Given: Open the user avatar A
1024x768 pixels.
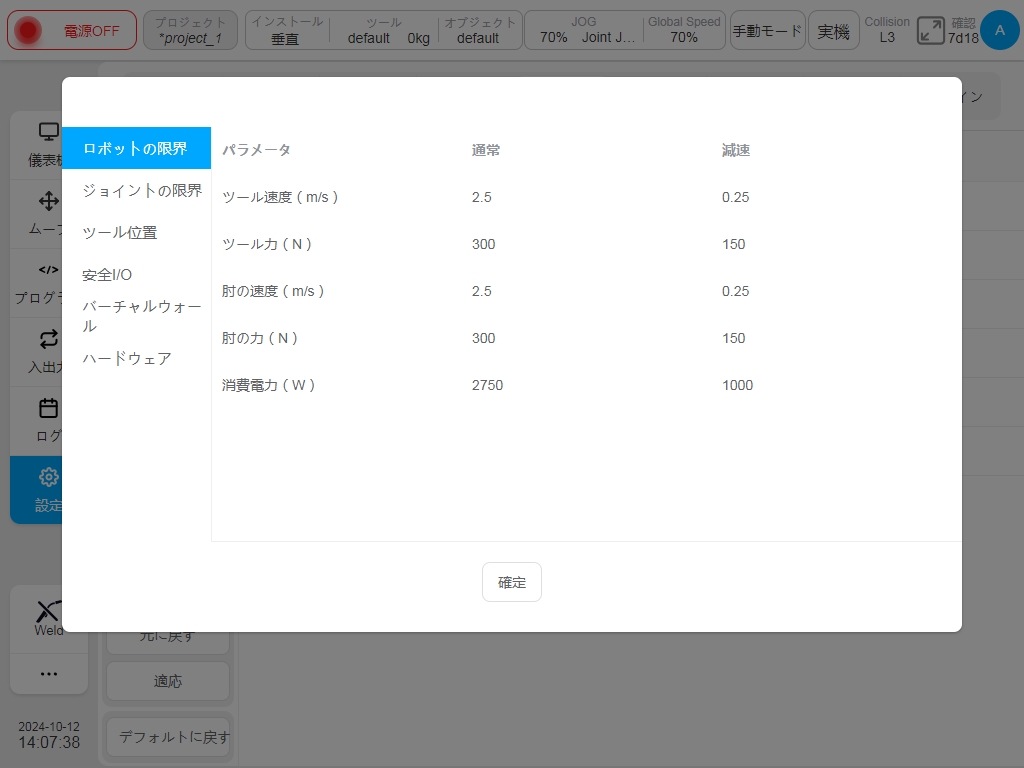Looking at the screenshot, I should 999,30.
